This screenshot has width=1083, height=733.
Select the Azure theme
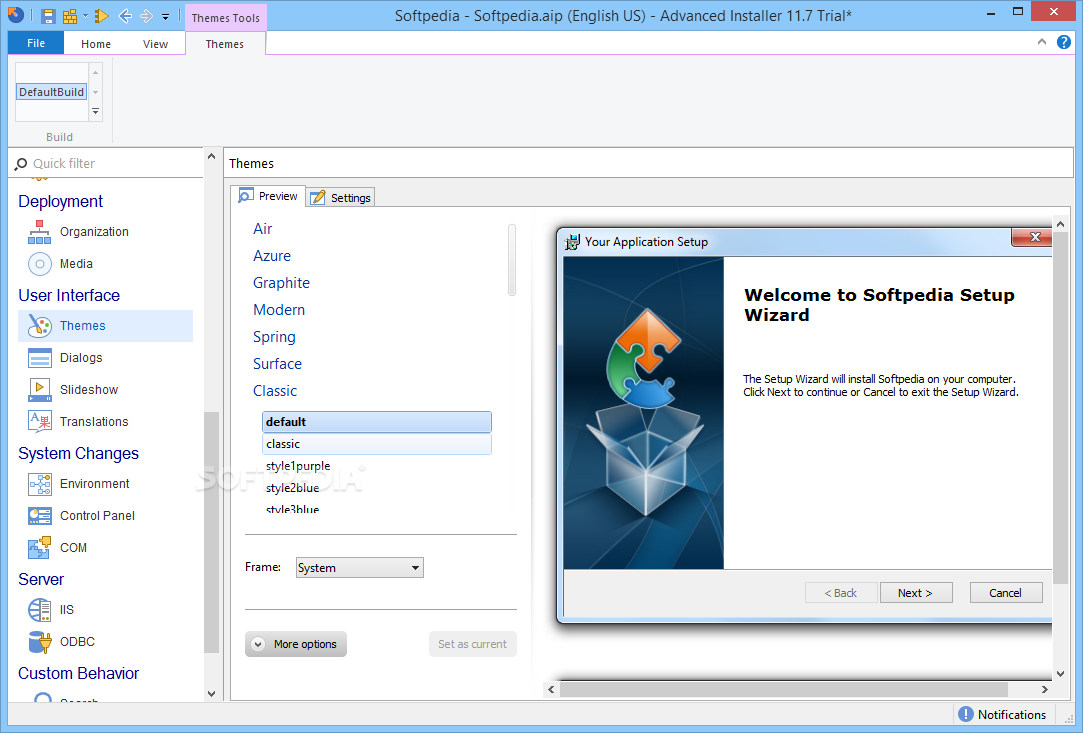coord(271,256)
